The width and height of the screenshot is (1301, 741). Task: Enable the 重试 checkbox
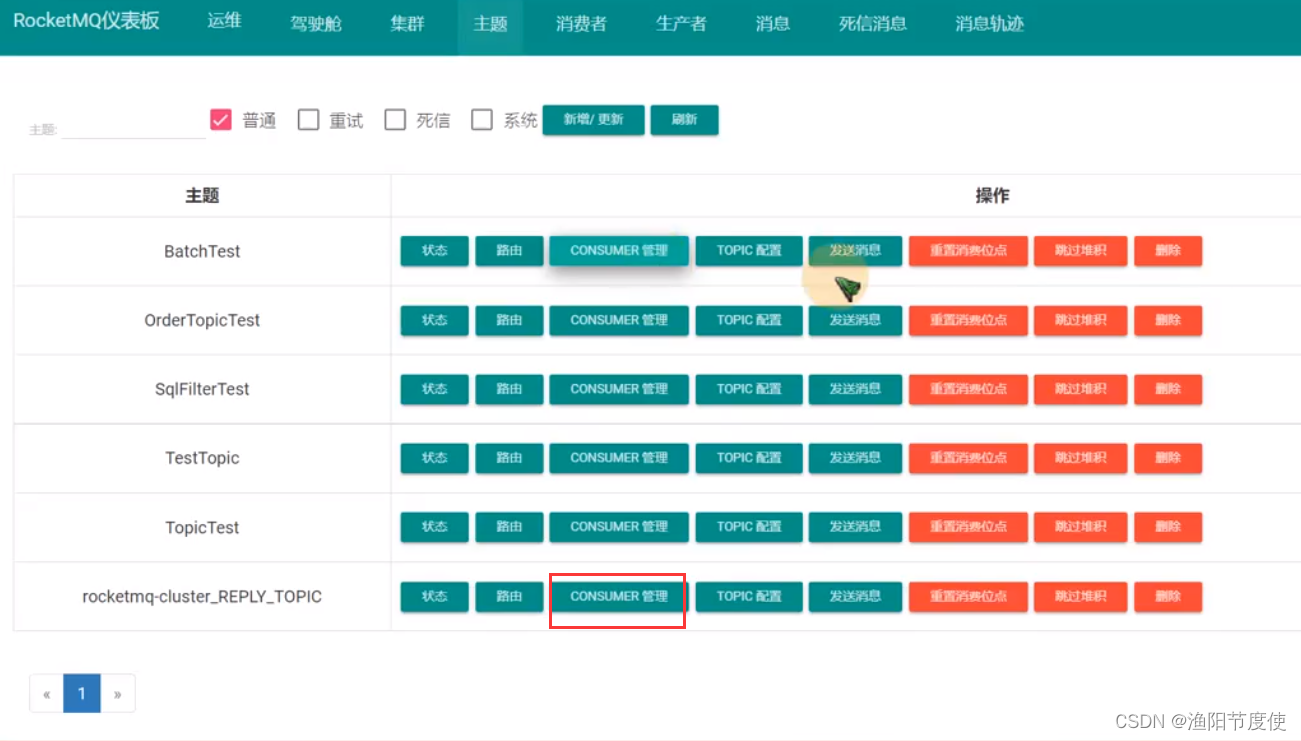(309, 120)
